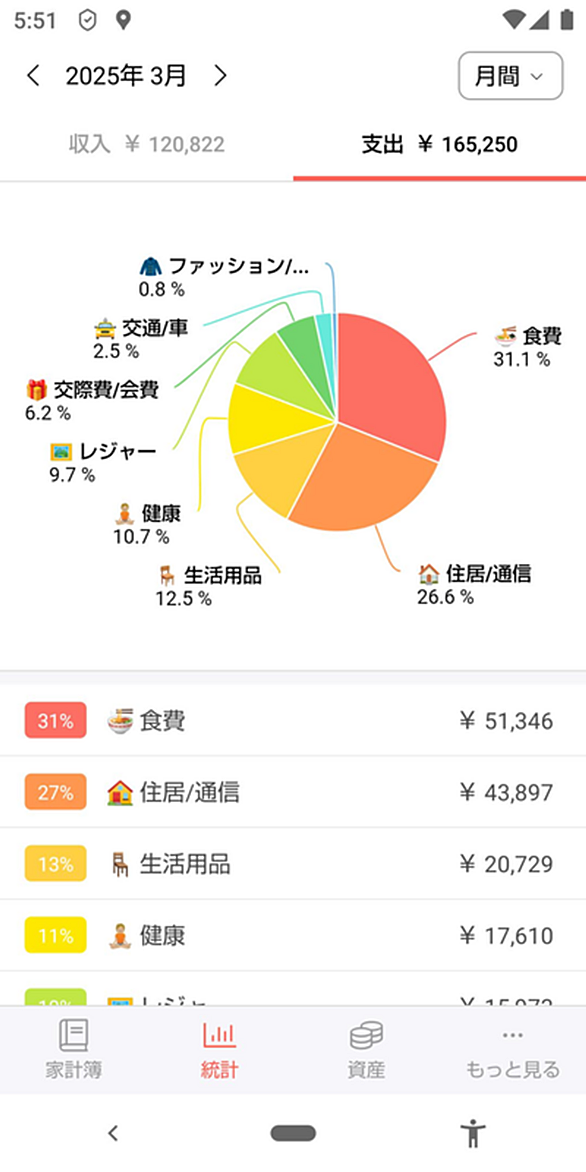
Task: Tap the house icon in 住居/通信 row
Action: pos(120,792)
